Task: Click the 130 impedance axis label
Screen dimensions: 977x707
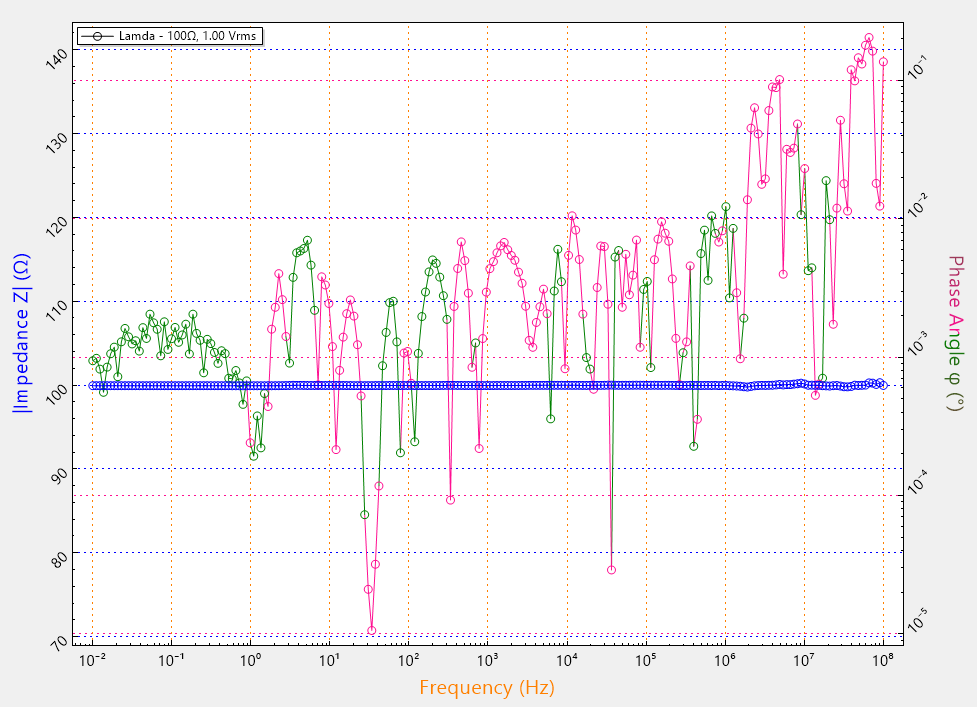Action: 57,143
